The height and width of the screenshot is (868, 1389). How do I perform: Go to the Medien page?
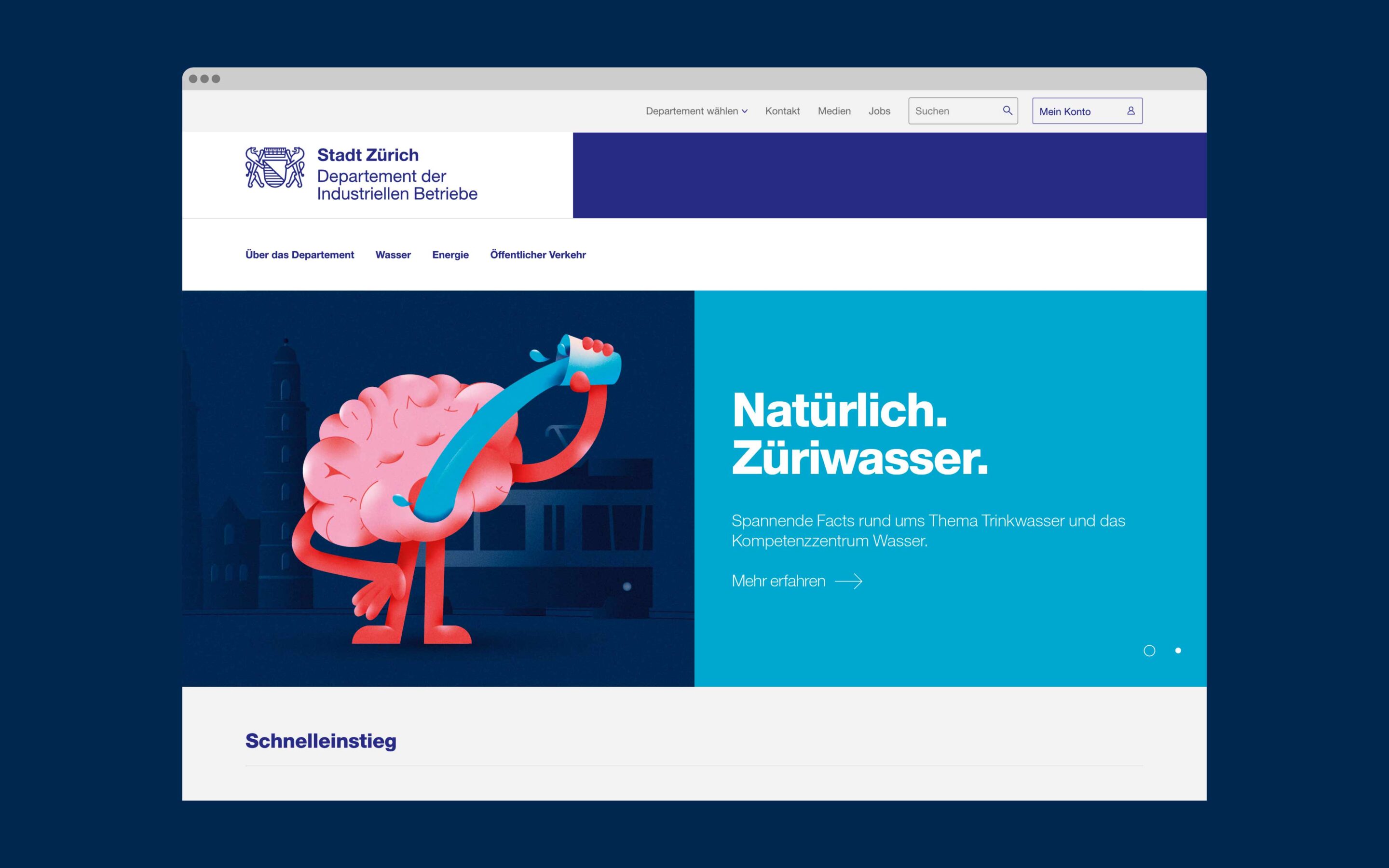(x=834, y=111)
